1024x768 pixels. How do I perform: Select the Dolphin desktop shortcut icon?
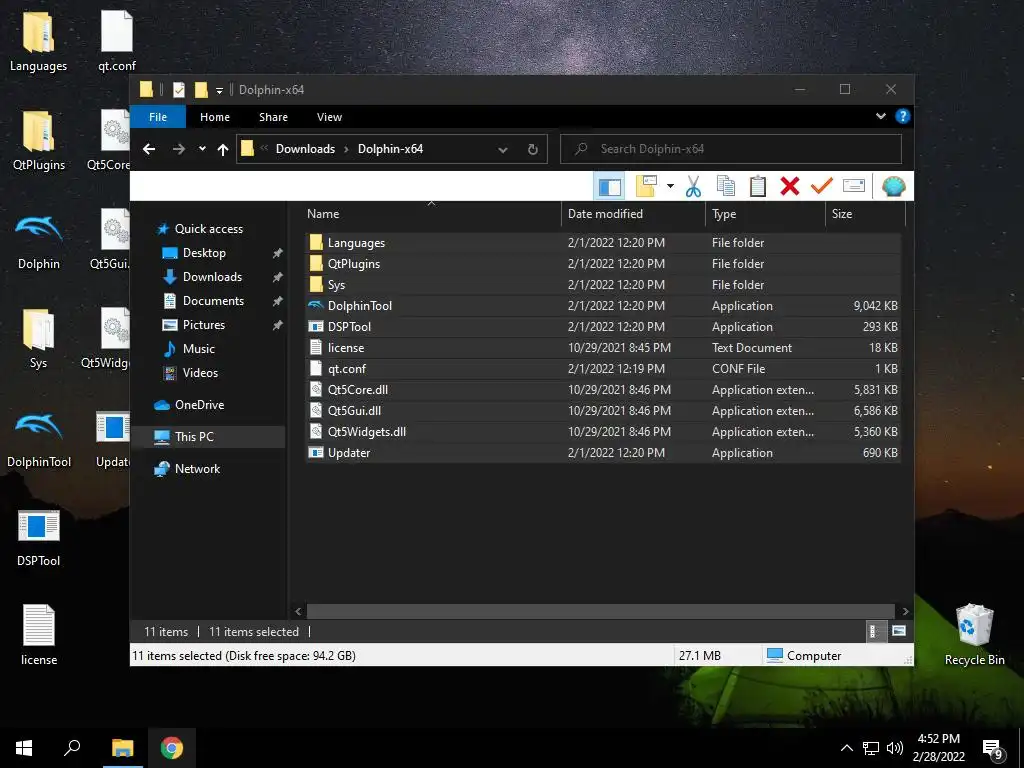(x=39, y=242)
